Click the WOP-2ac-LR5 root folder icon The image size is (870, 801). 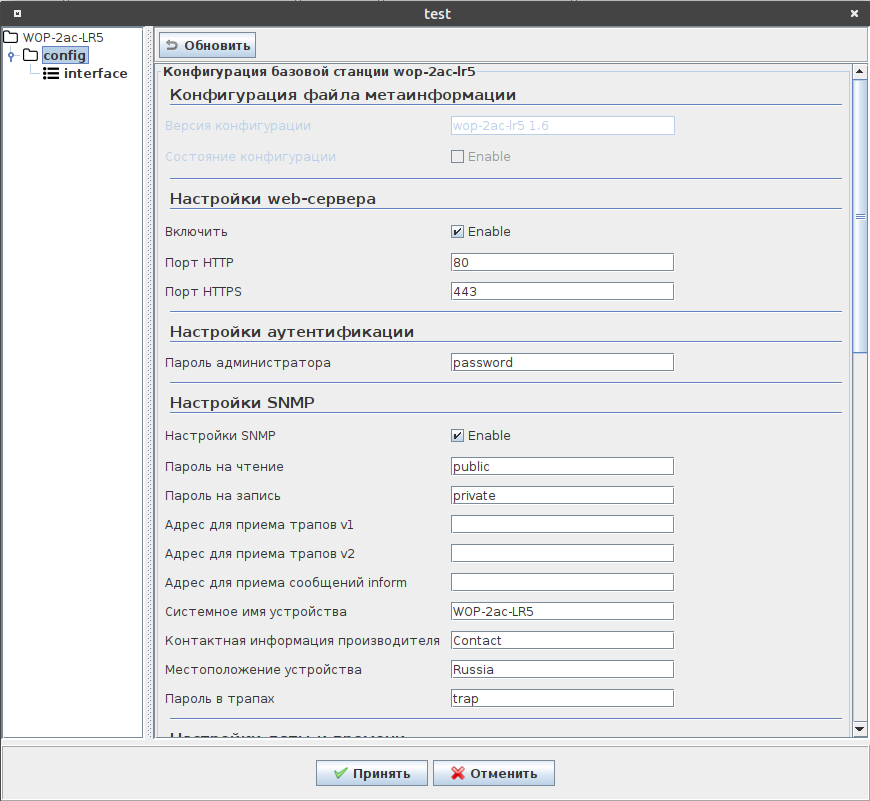tap(12, 37)
